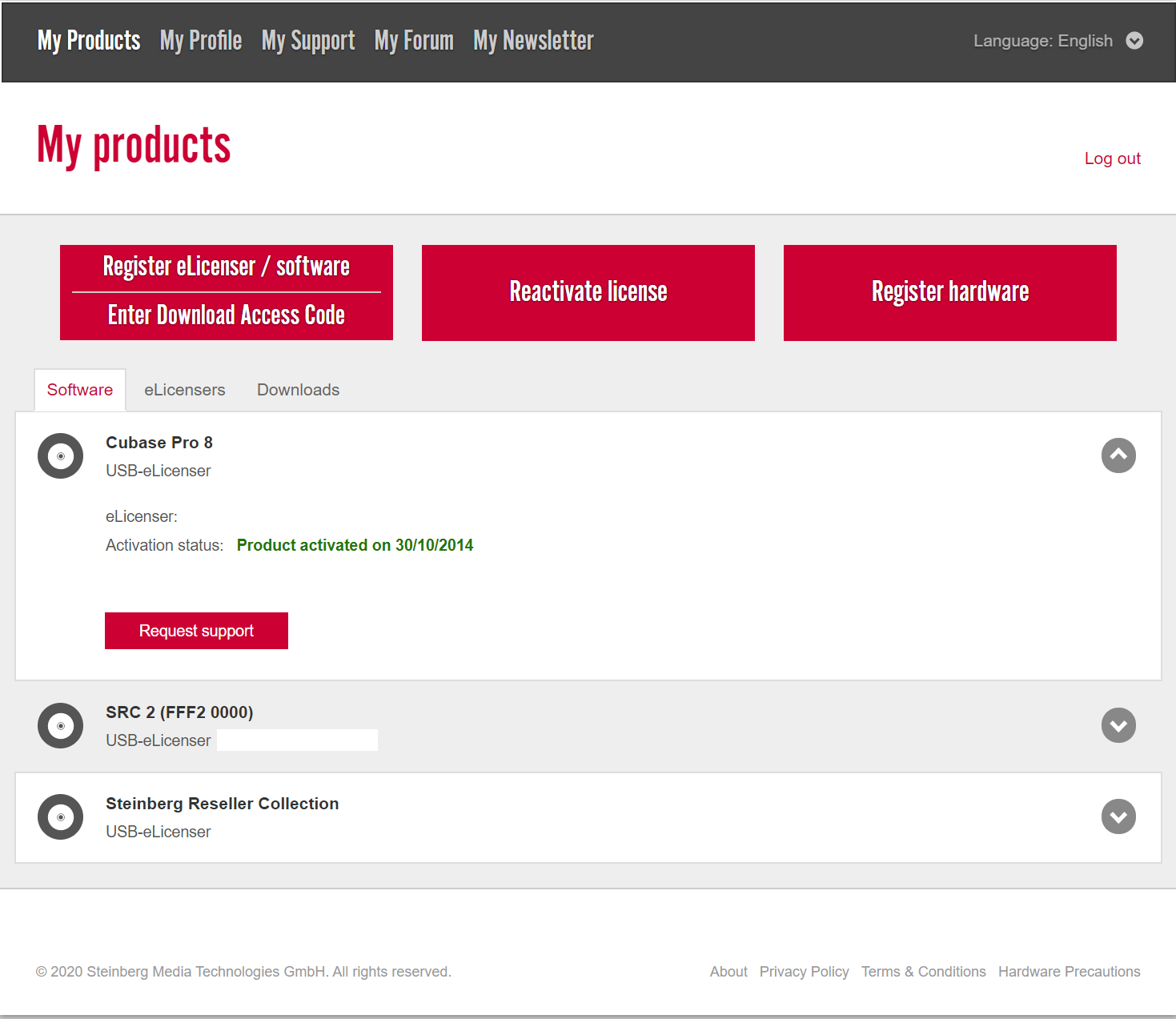Screen dimensions: 1176x1019
Task: Open the About link in the footer
Action: (728, 972)
